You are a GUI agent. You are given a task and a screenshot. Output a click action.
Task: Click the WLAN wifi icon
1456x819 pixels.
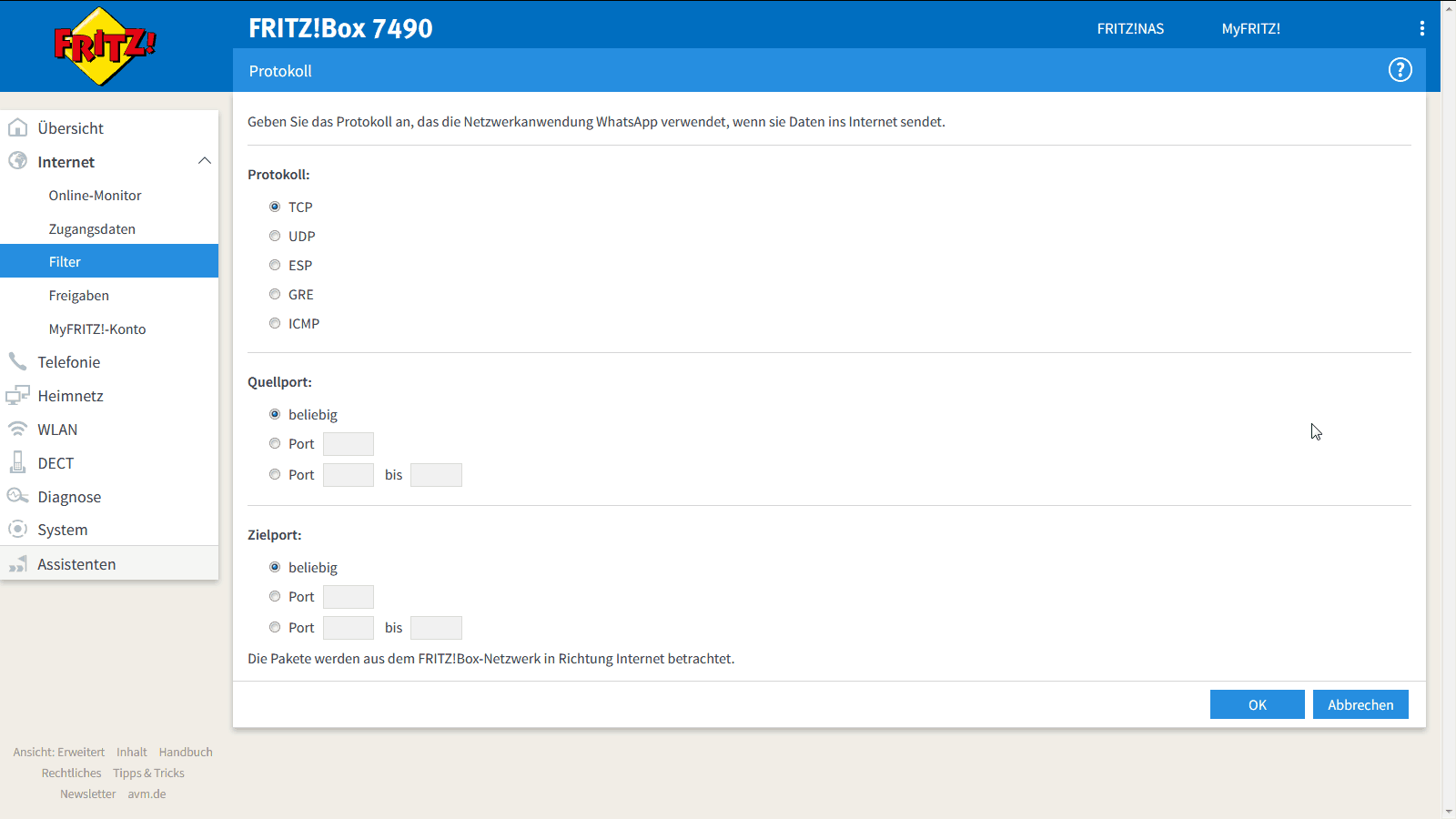(17, 429)
